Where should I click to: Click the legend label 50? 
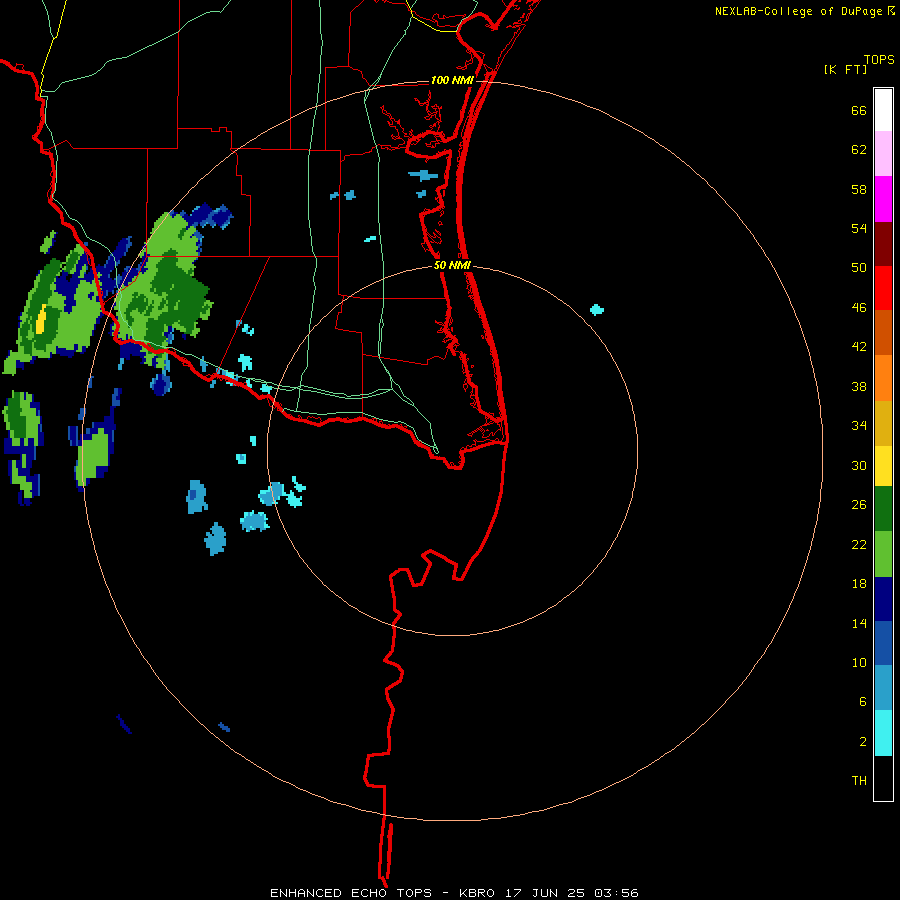pyautogui.click(x=859, y=267)
